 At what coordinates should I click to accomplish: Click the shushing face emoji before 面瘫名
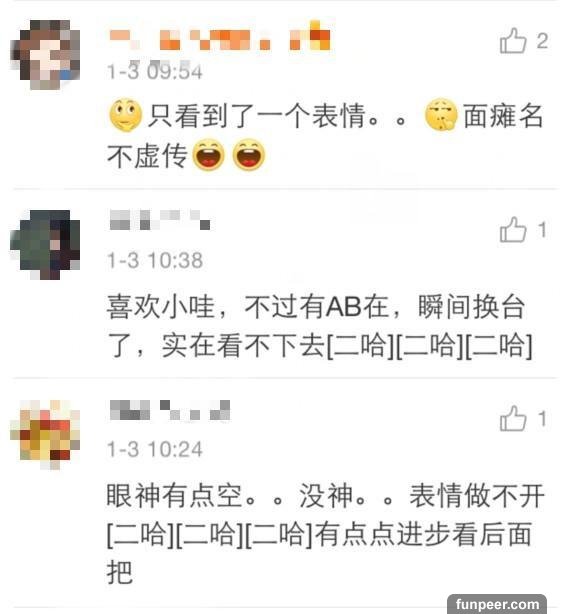click(441, 114)
